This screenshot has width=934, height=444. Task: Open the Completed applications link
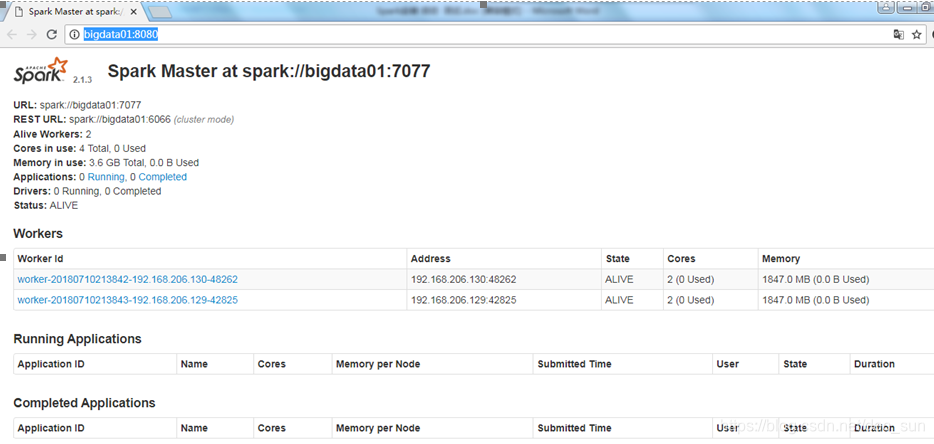click(163, 177)
